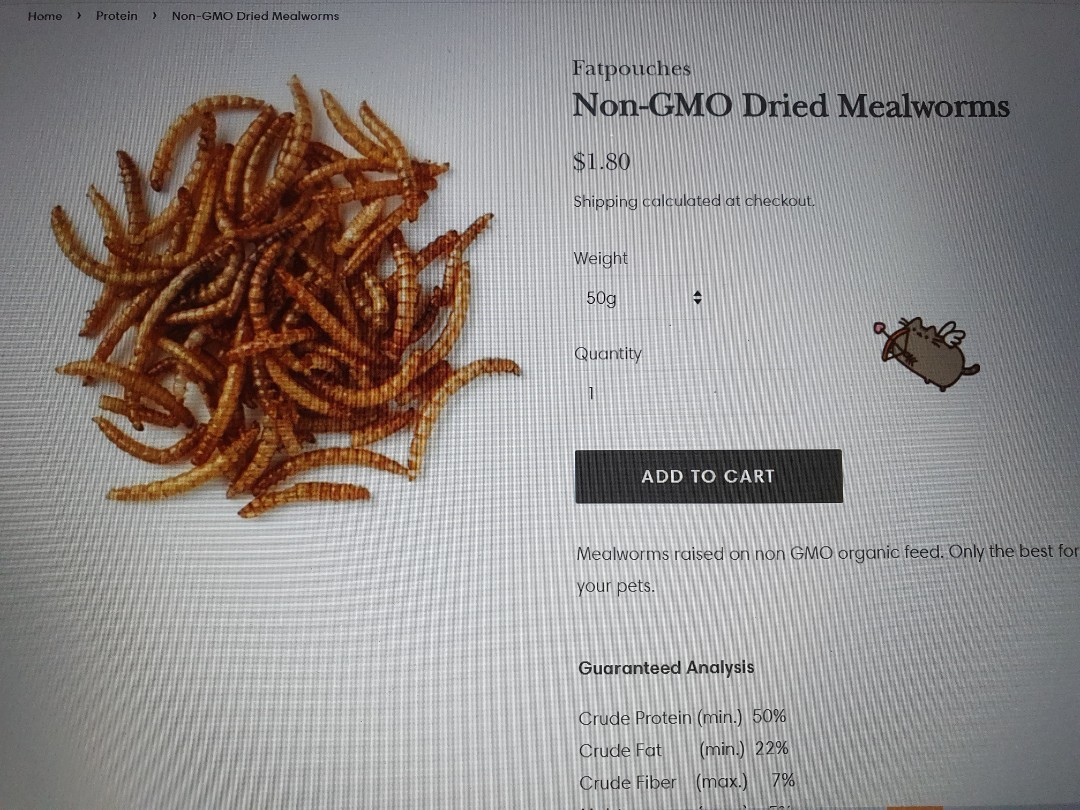The image size is (1080, 810).
Task: Click the Weight field label
Action: (x=601, y=258)
